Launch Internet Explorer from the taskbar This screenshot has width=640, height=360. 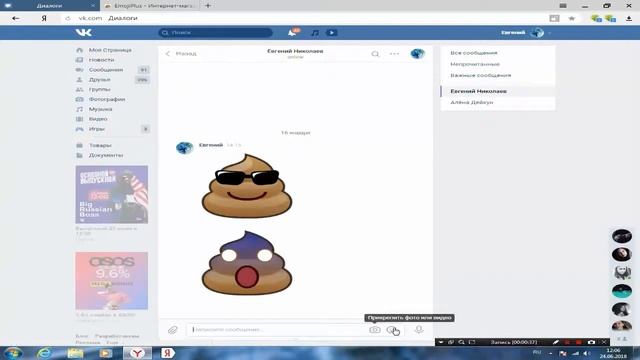(x=44, y=353)
